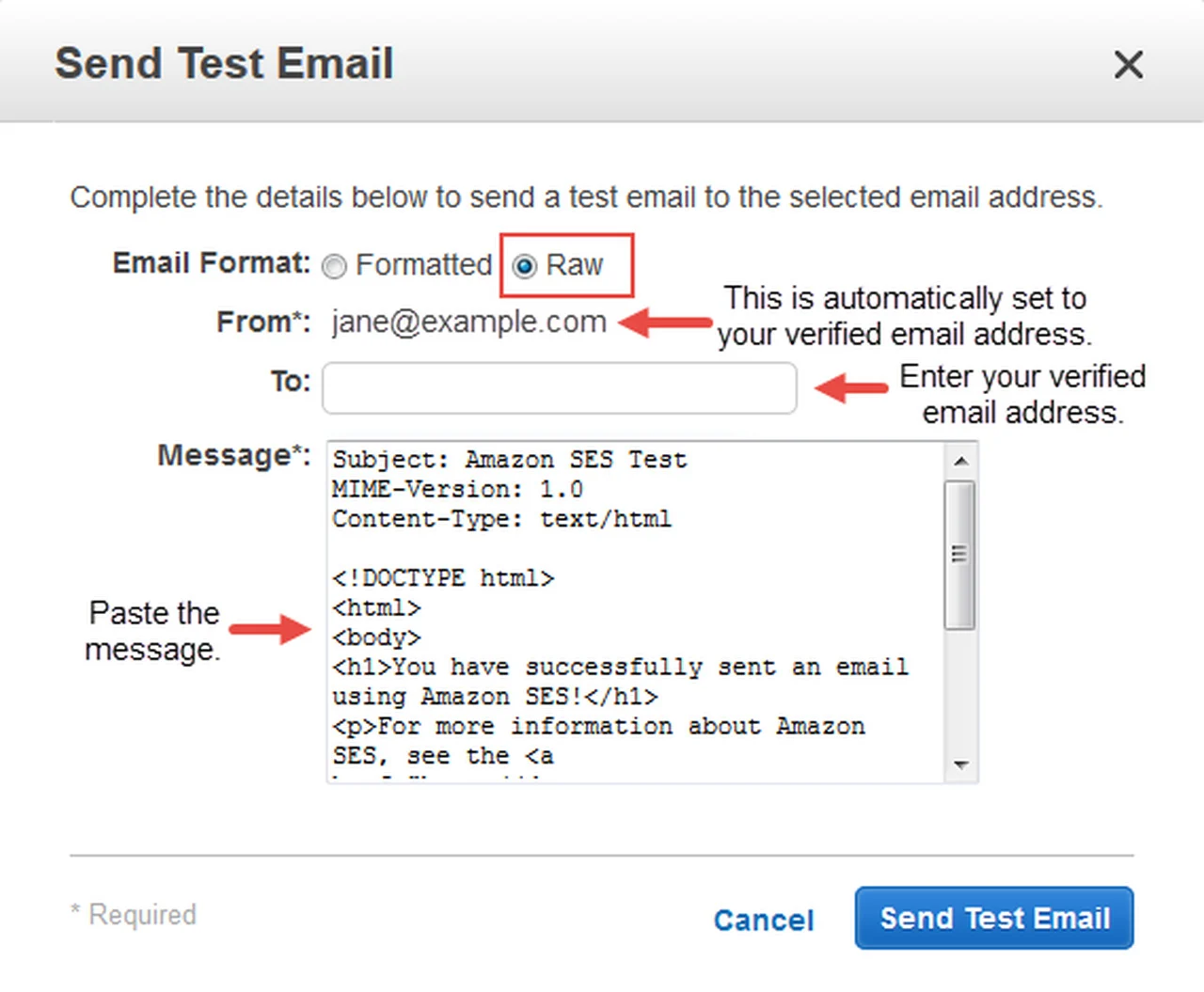
Task: Click the jane@example.com From address
Action: (x=468, y=323)
